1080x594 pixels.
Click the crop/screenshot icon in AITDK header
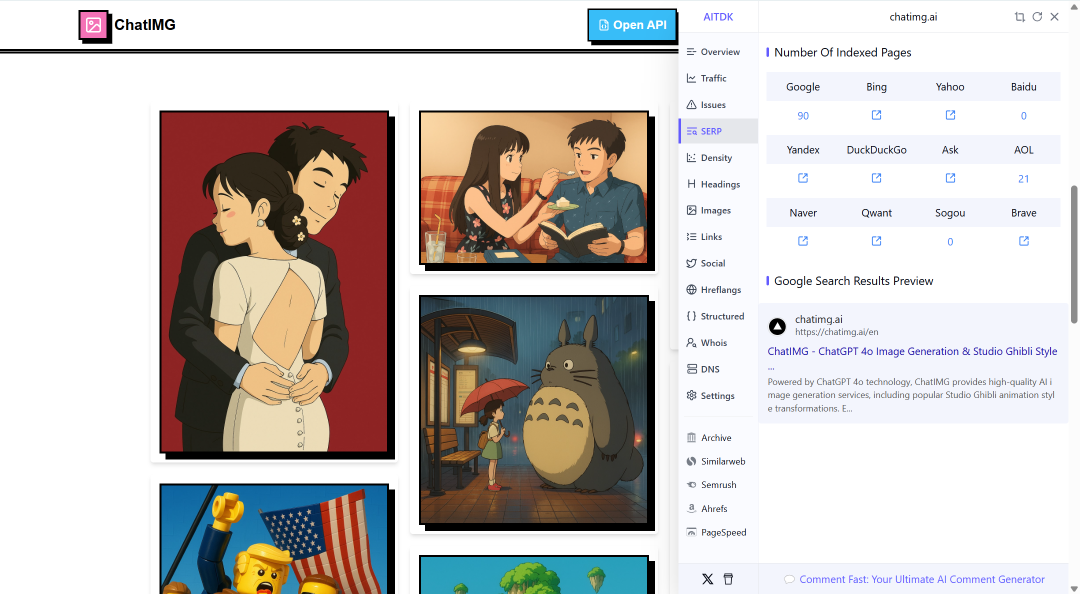point(1019,17)
